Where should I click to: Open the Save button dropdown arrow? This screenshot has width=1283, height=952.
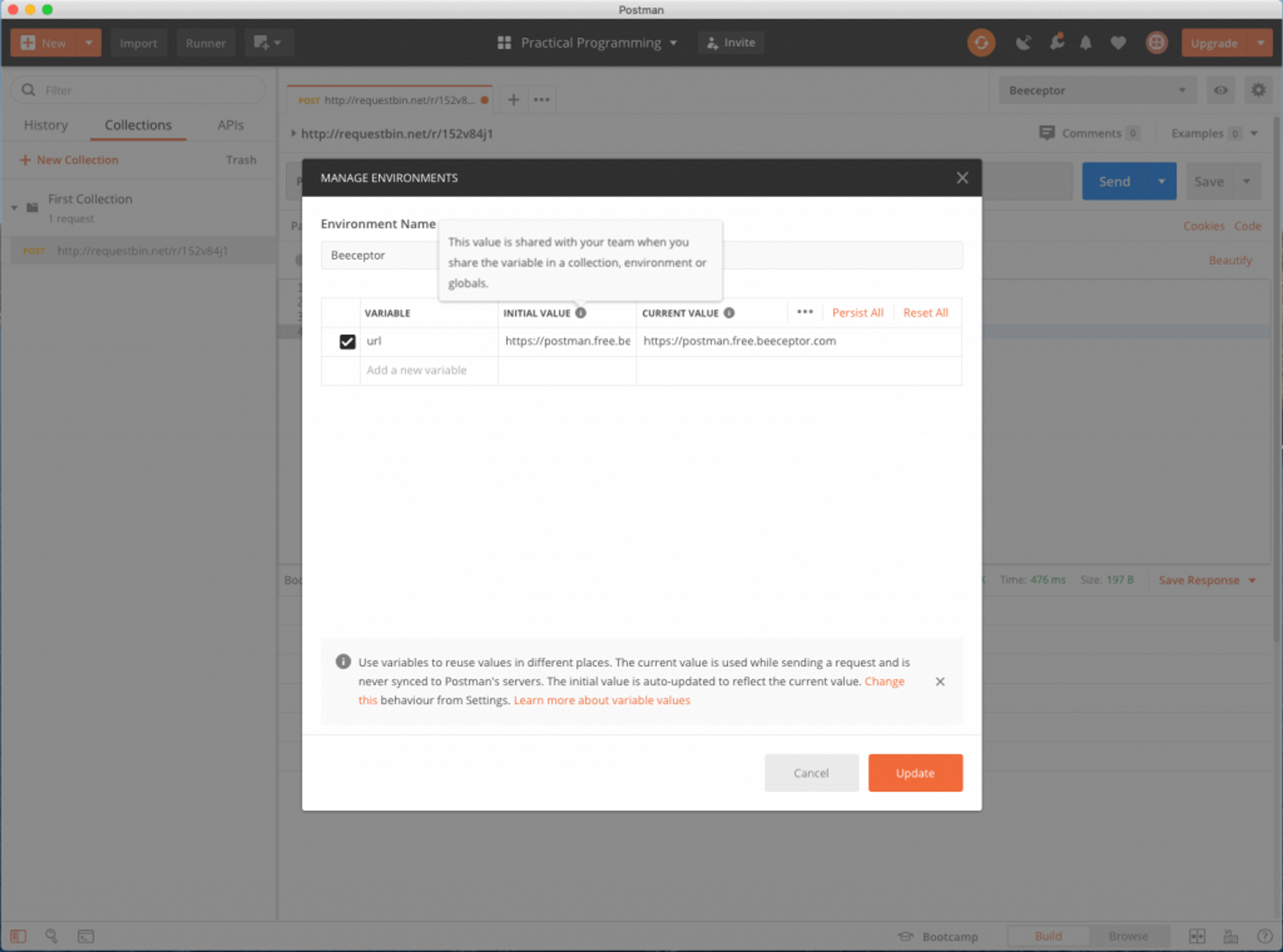click(1246, 181)
